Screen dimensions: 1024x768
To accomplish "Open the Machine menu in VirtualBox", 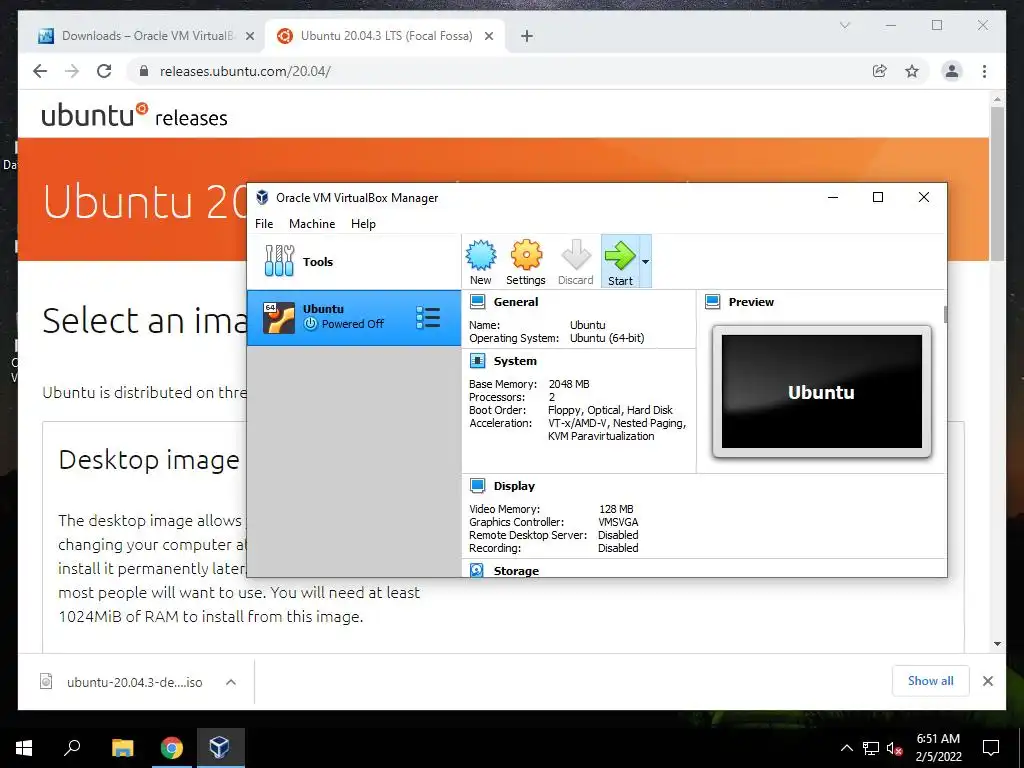I will 312,223.
